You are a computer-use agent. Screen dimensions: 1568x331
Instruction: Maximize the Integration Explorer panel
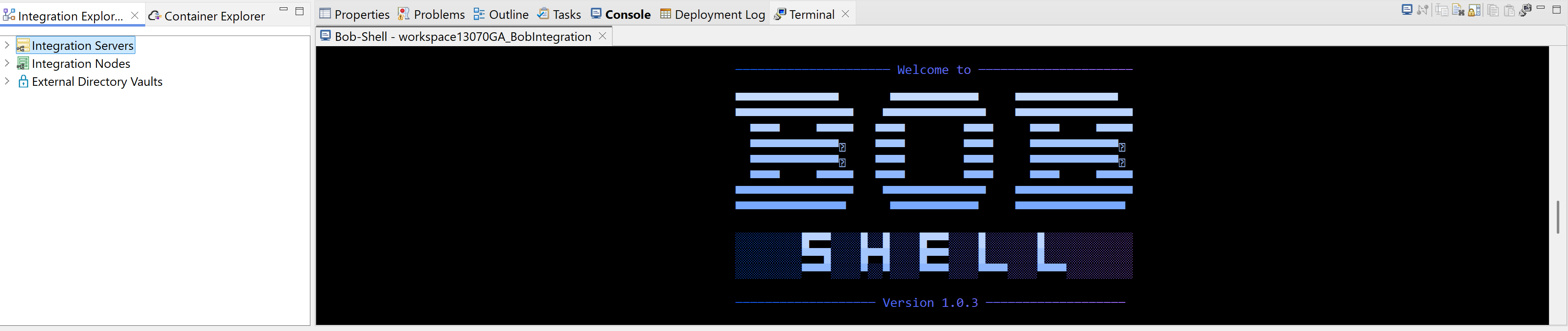coord(299,11)
